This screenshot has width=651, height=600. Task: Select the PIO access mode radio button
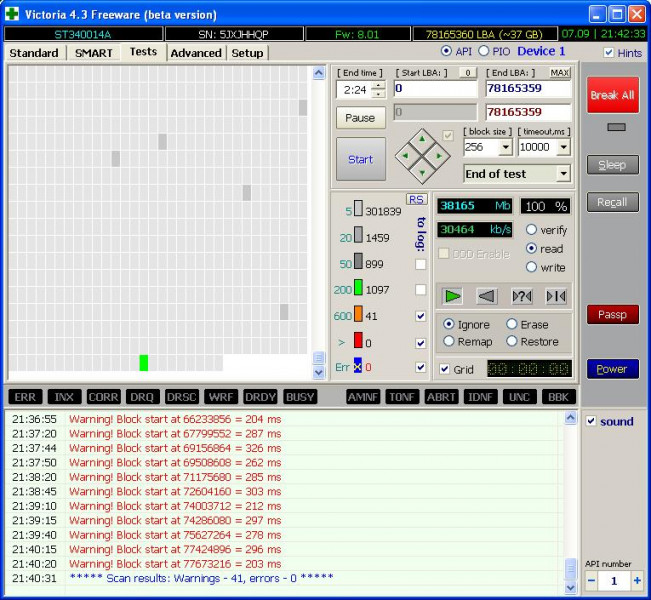(483, 51)
